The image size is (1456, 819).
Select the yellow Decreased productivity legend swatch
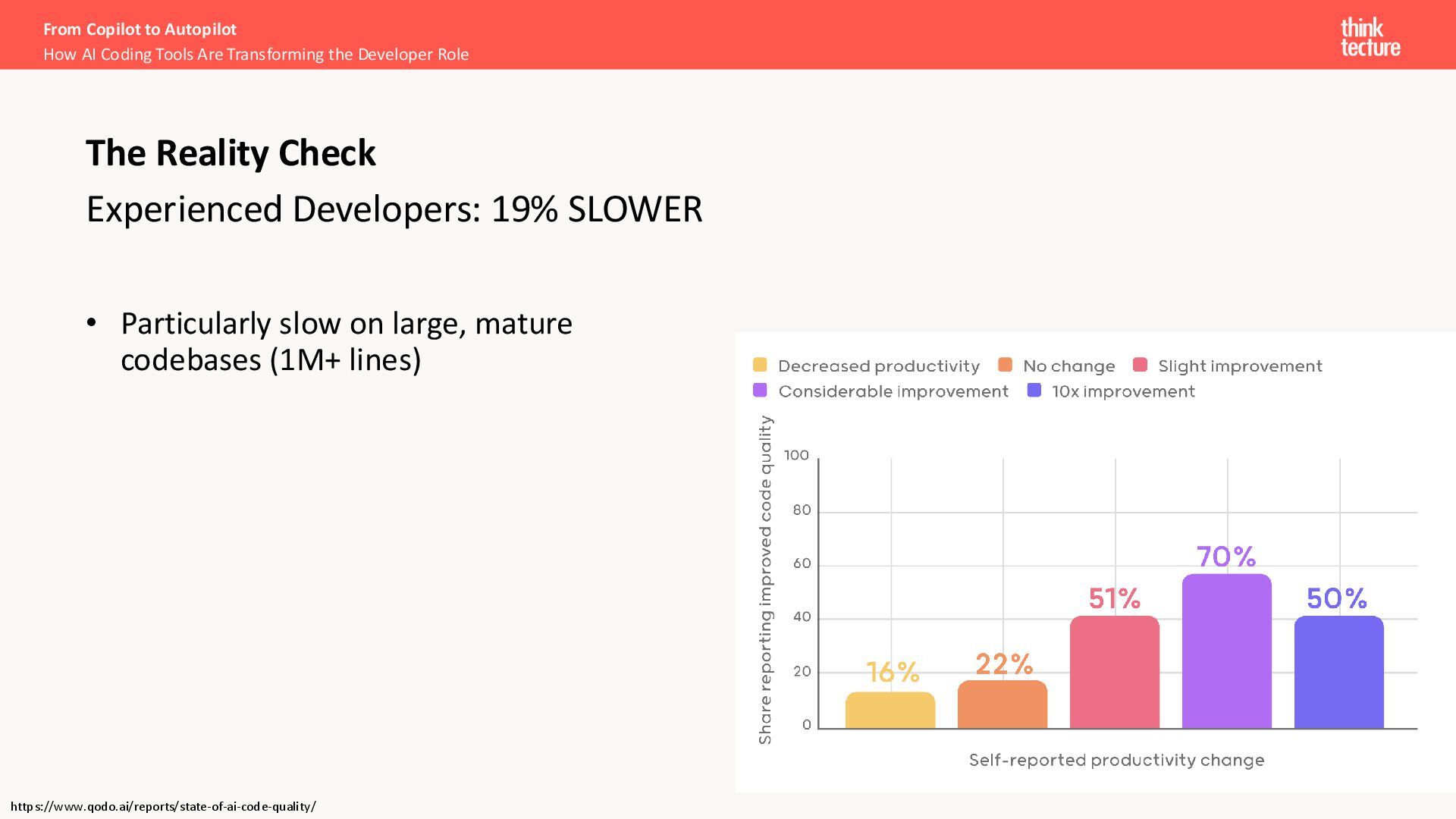[x=760, y=365]
